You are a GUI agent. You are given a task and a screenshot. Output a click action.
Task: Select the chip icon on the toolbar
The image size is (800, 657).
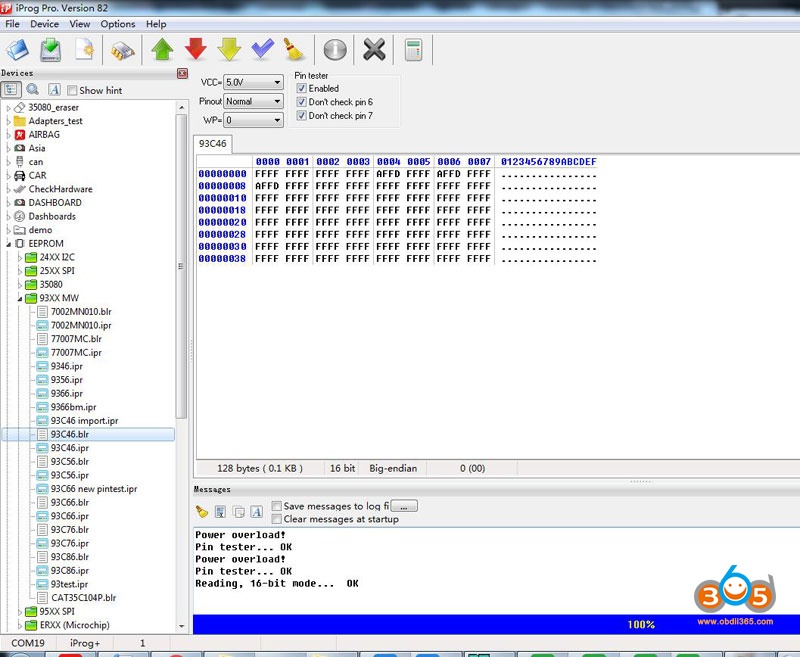click(x=124, y=49)
